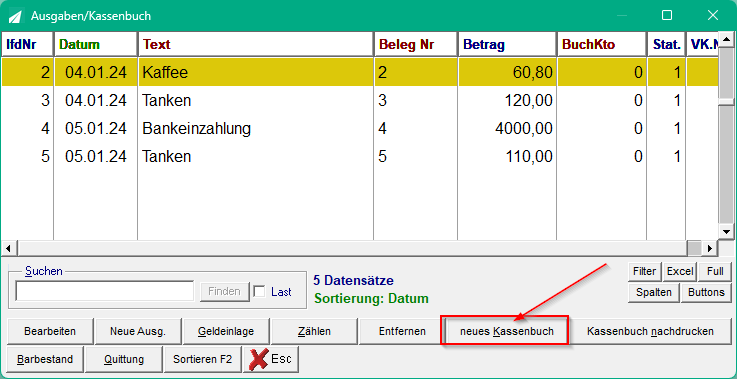
Task: Click the Zählen button
Action: coord(314,332)
